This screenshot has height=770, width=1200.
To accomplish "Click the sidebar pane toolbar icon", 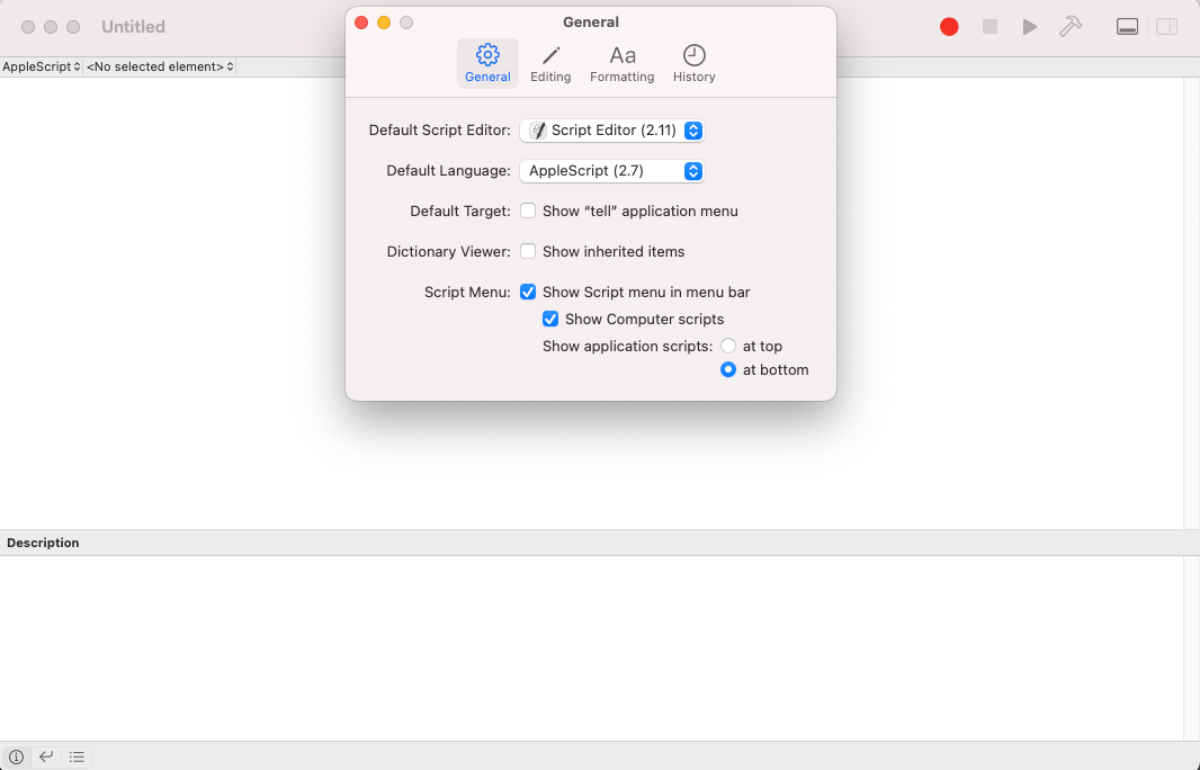I will click(x=1166, y=26).
